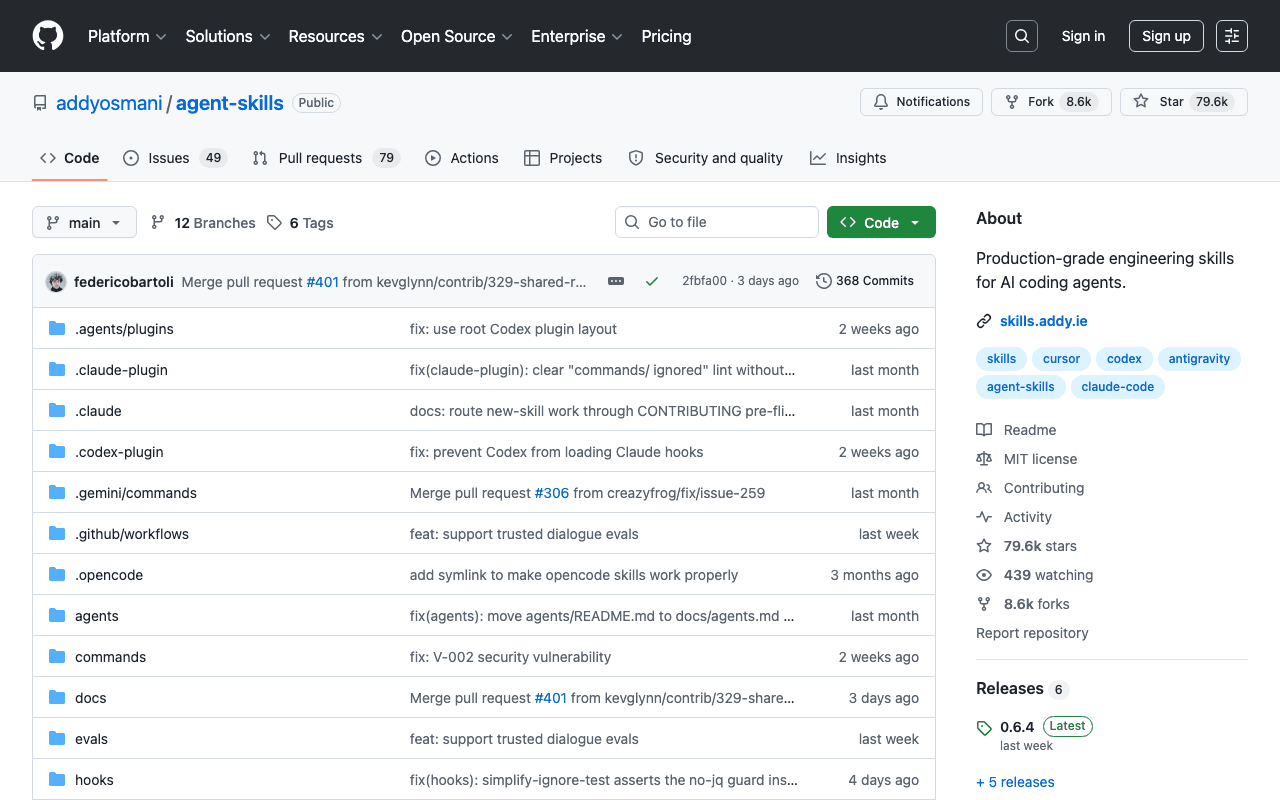The height and width of the screenshot is (800, 1280).
Task: Click the green check status icon
Action: 652,281
